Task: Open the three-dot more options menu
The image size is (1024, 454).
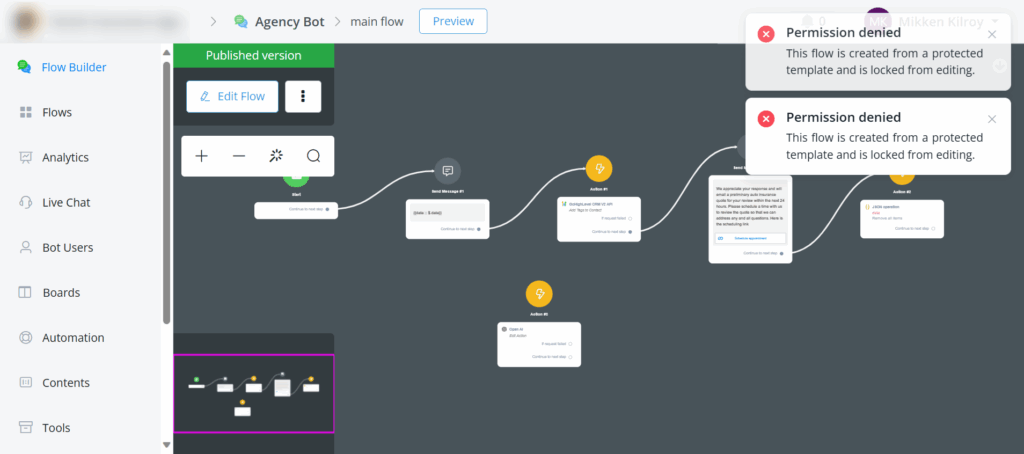Action: pyautogui.click(x=303, y=96)
